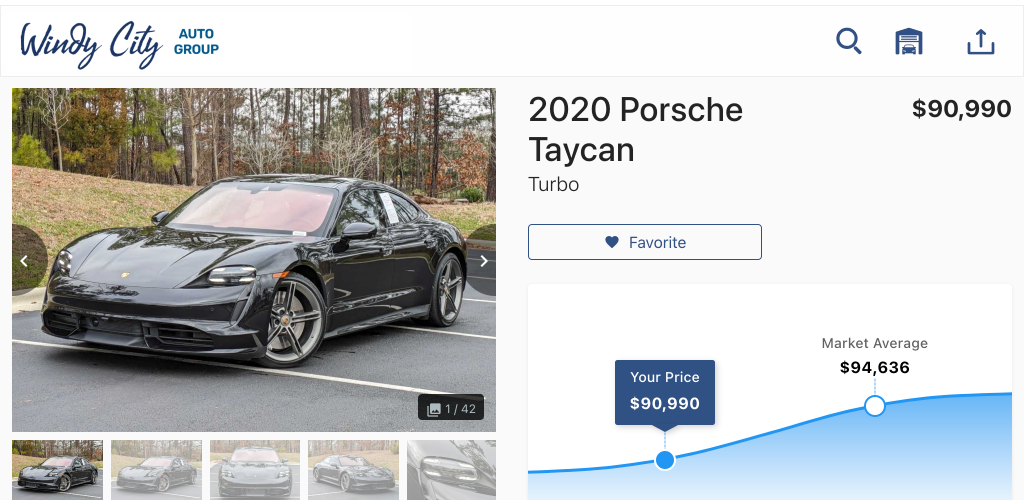Image resolution: width=1024 pixels, height=500 pixels.
Task: Select the third thumbnail front view
Action: point(255,469)
